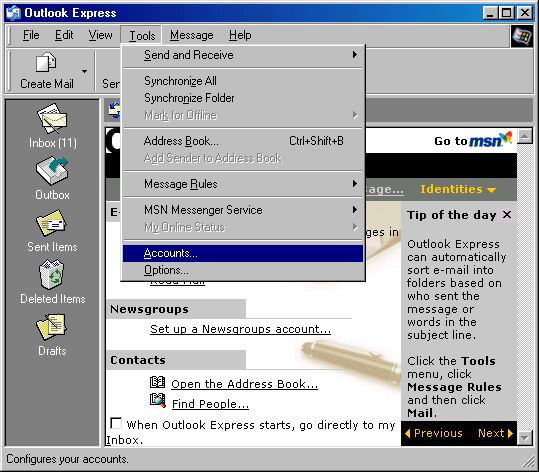Screen dimensions: 539x472
Task: Close the Tip of the day panel
Action: [x=507, y=215]
